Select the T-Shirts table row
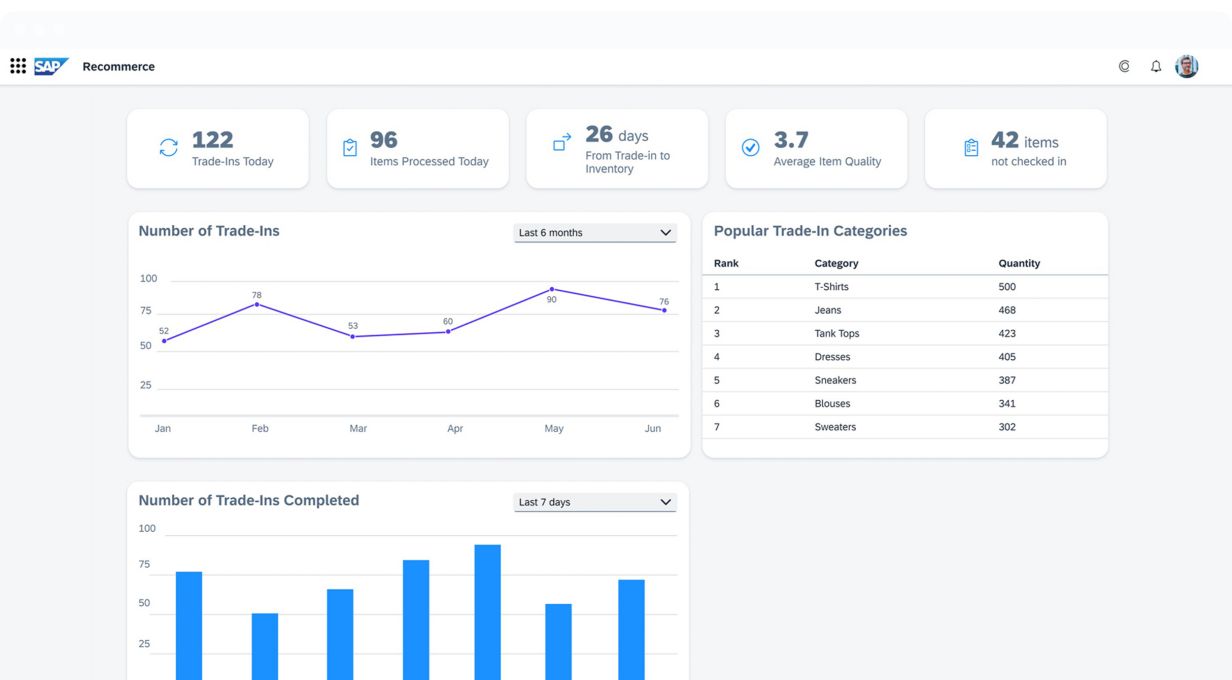Viewport: 1232px width, 680px height. [904, 287]
